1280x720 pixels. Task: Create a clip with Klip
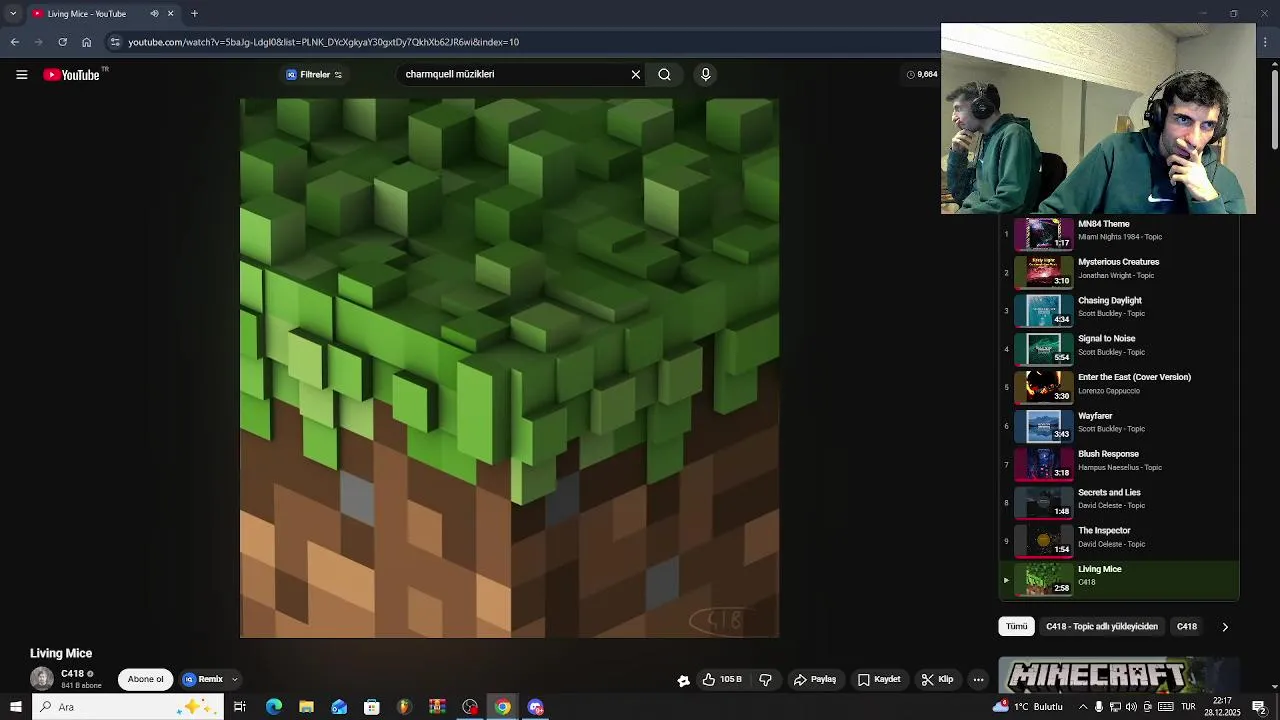coord(937,679)
